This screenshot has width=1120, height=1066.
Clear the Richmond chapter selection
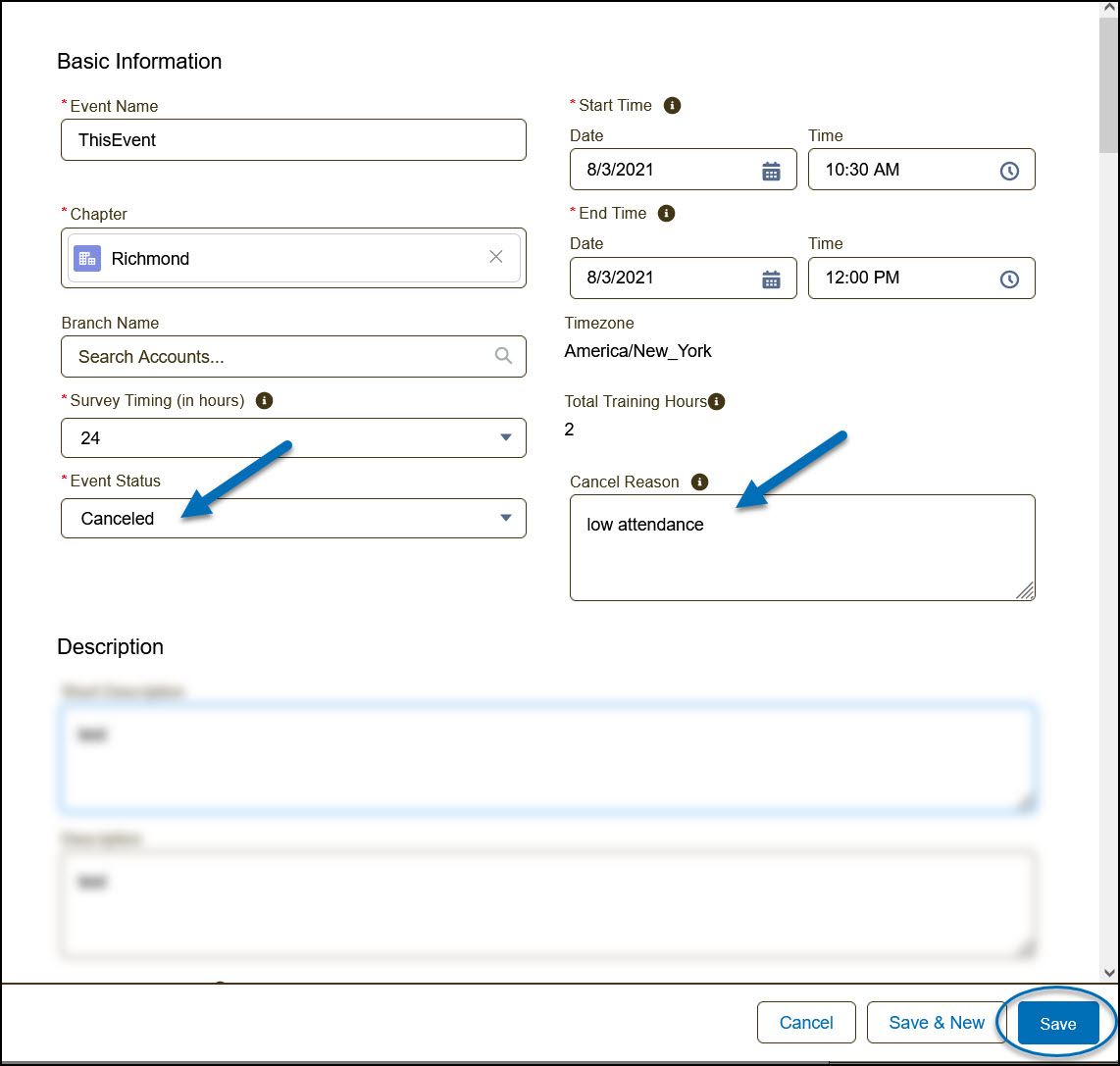point(495,257)
